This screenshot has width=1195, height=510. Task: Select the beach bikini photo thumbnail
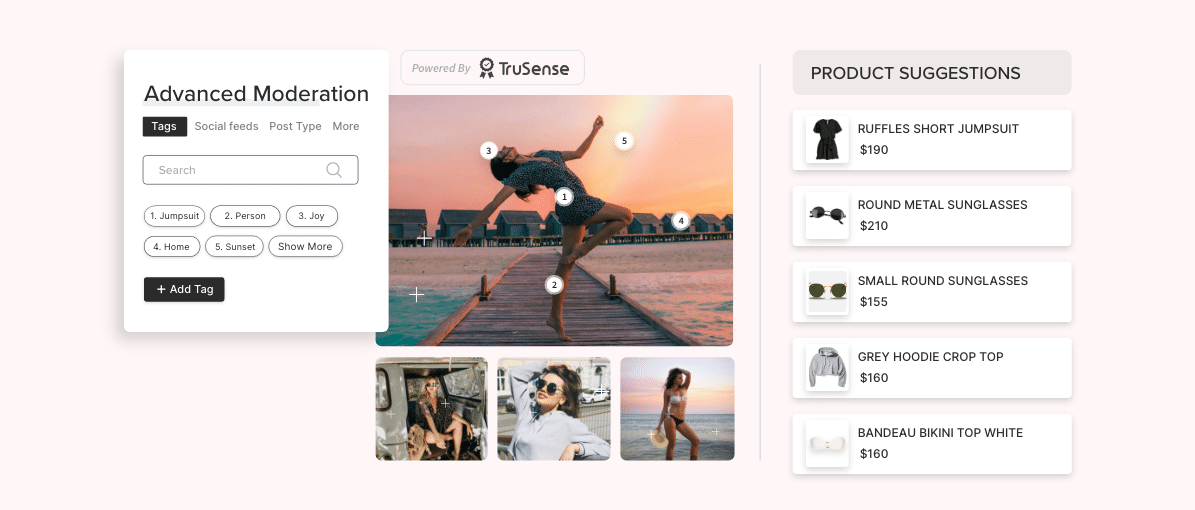point(677,409)
